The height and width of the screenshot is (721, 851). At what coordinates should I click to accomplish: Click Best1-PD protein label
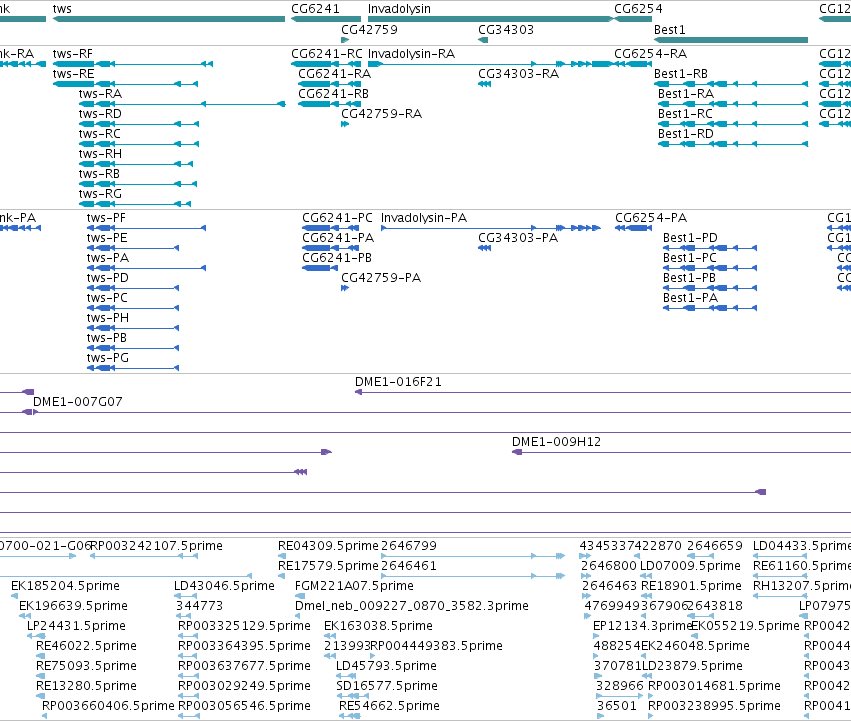pyautogui.click(x=690, y=238)
